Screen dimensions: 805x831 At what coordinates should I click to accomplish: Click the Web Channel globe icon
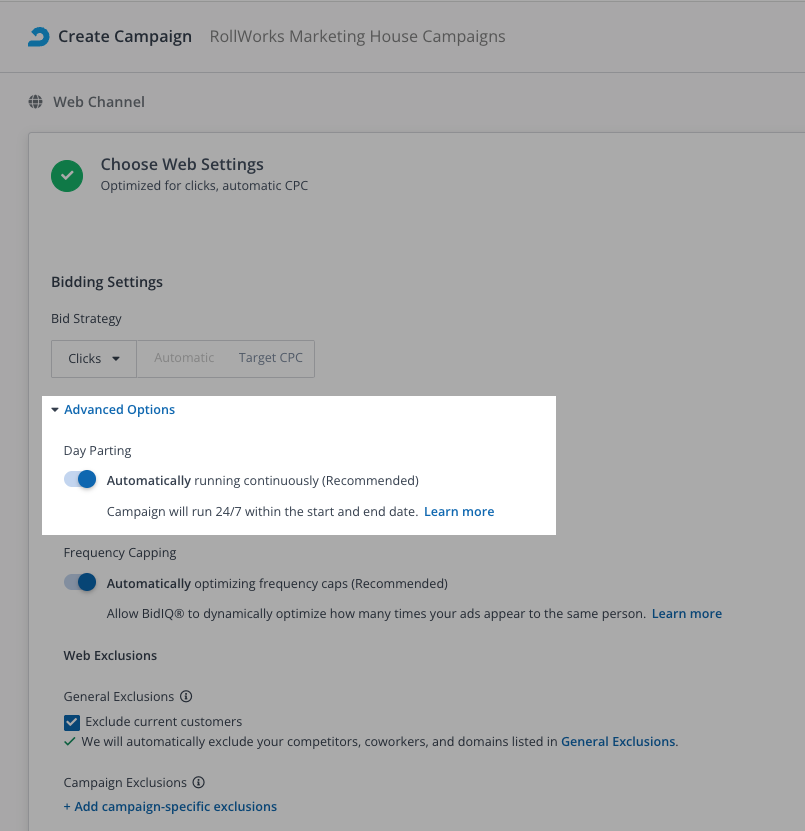pyautogui.click(x=36, y=102)
